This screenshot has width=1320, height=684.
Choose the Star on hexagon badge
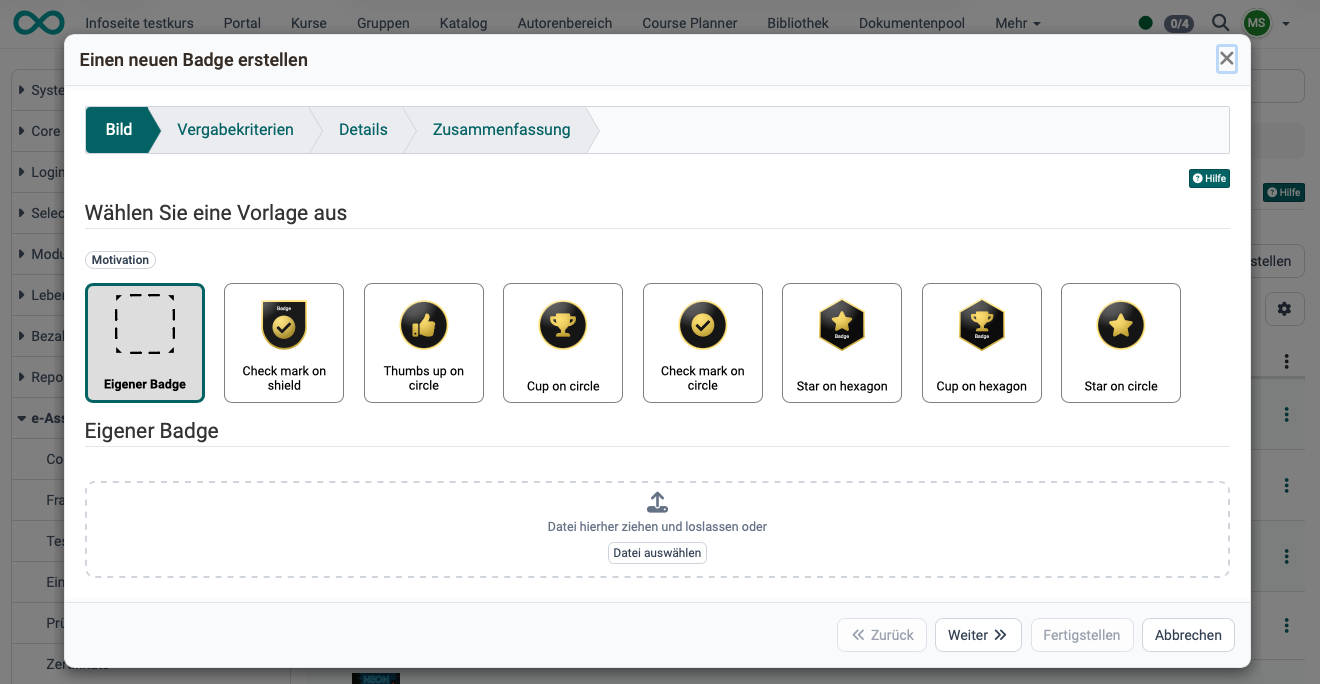tap(842, 343)
